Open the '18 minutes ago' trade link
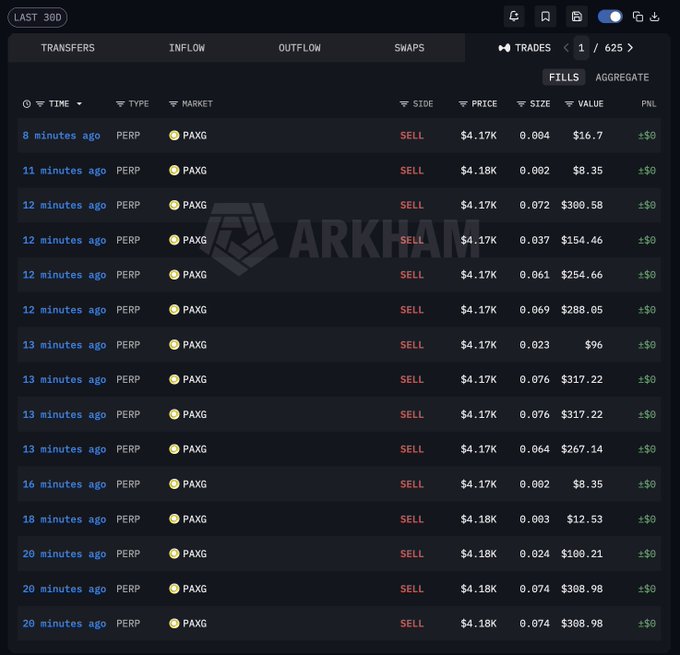 click(64, 519)
